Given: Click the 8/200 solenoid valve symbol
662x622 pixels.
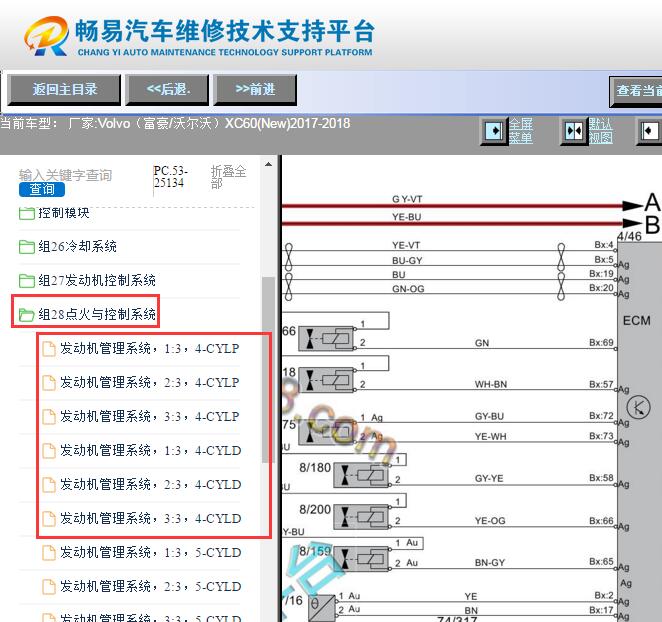Looking at the screenshot, I should (x=361, y=517).
